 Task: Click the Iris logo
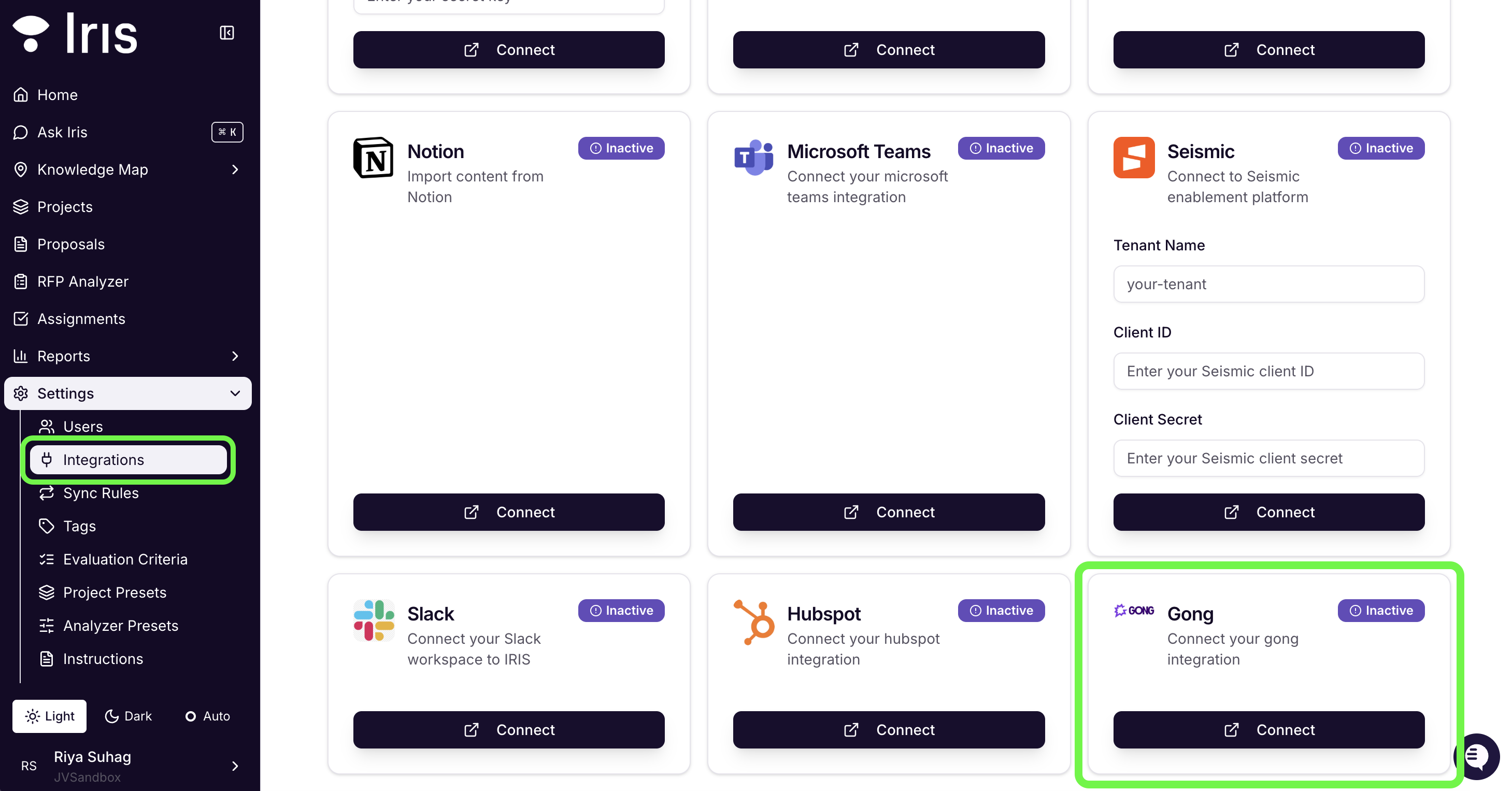click(x=75, y=33)
